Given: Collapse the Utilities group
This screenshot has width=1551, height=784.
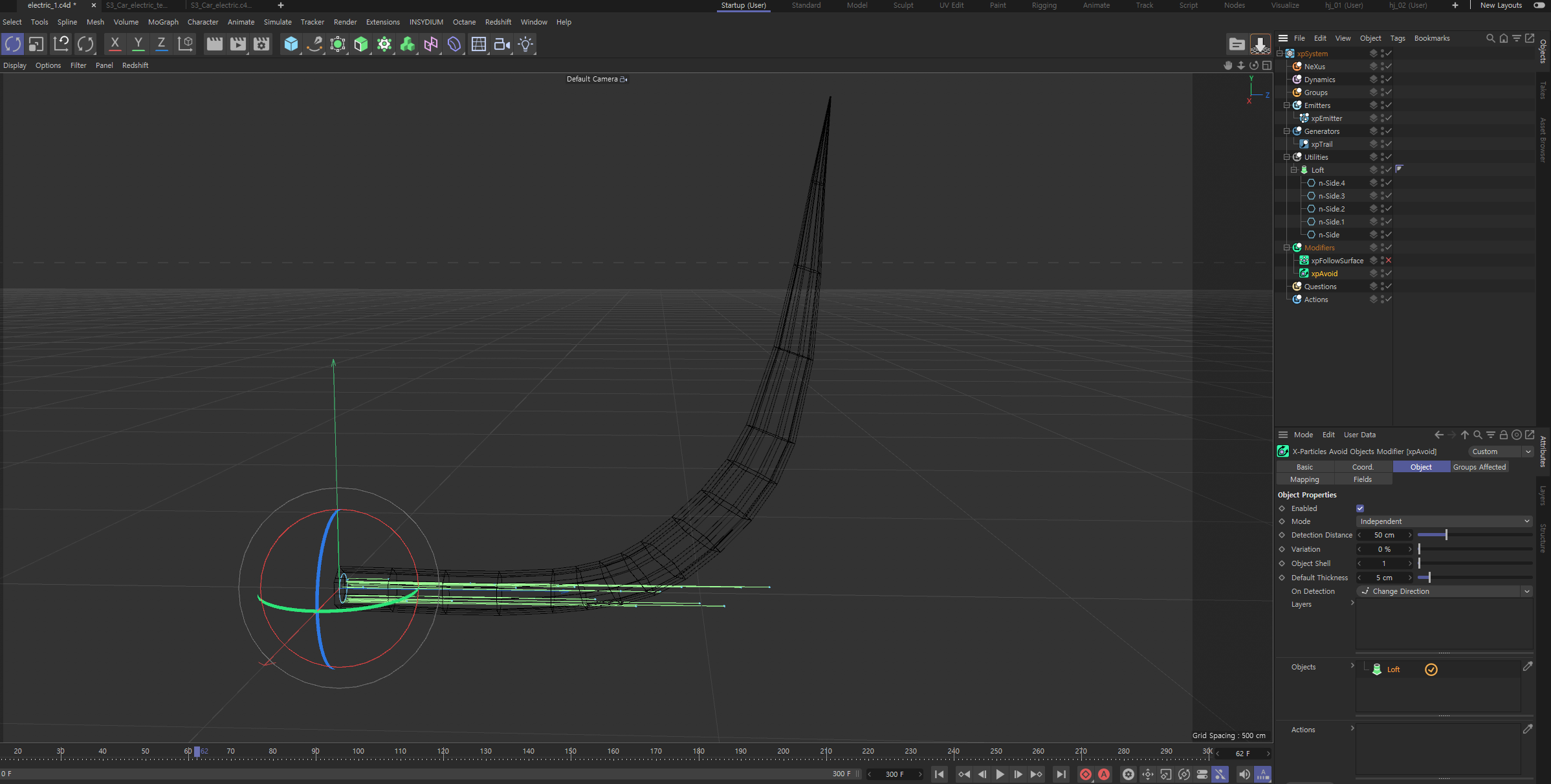Looking at the screenshot, I should point(1287,157).
